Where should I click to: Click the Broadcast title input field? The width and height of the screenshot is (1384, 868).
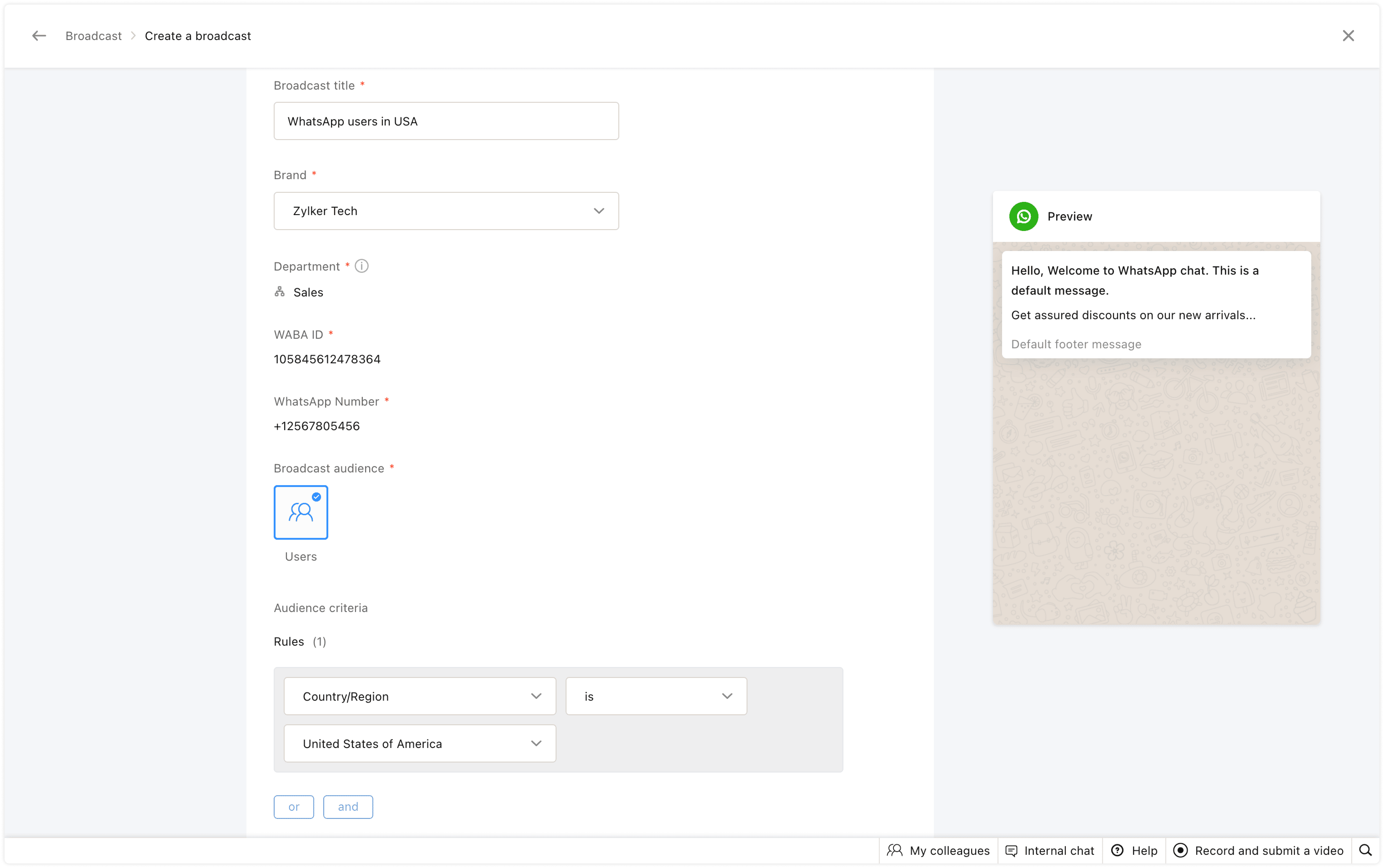pyautogui.click(x=446, y=121)
